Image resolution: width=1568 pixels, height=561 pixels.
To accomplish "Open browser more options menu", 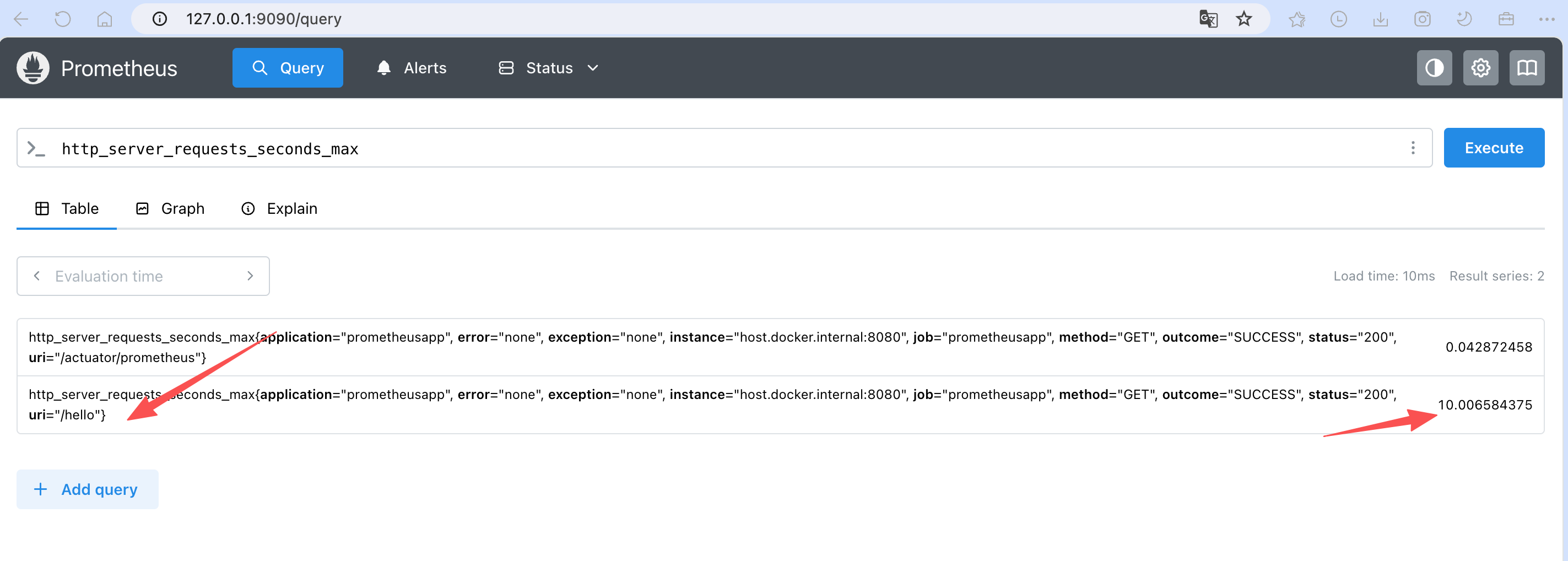I will pyautogui.click(x=1547, y=19).
